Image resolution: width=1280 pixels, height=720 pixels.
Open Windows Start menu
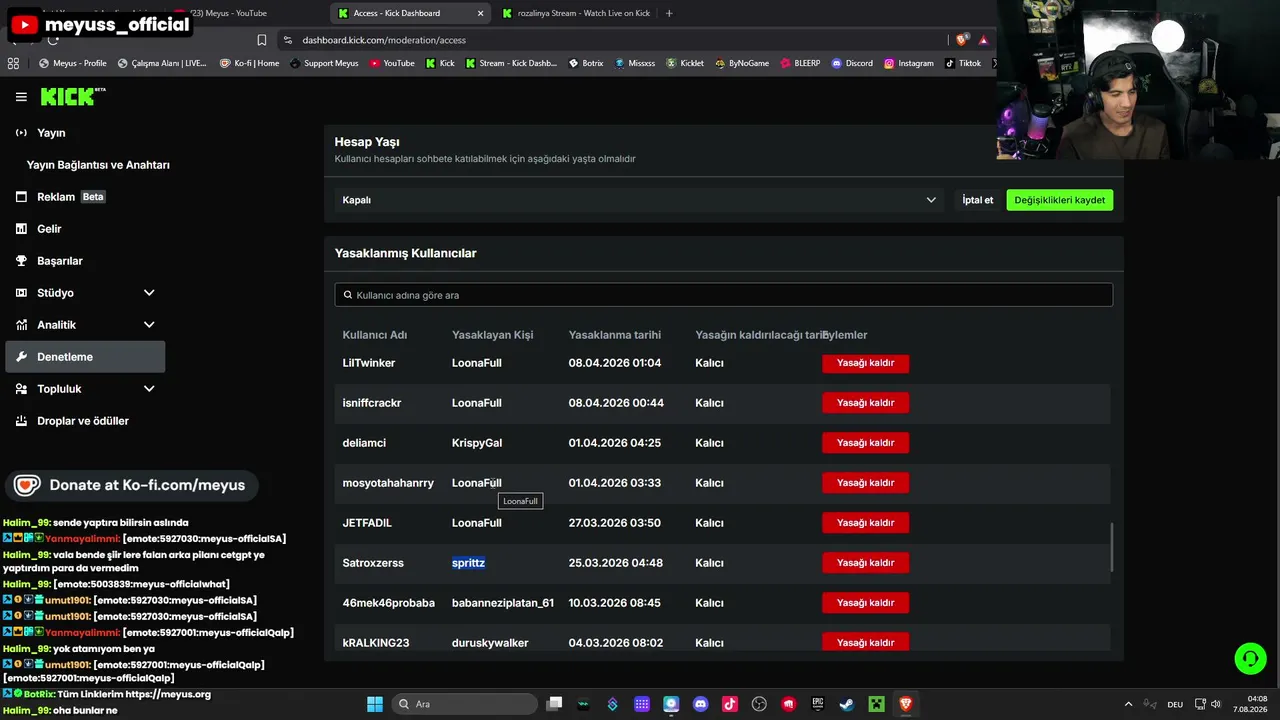pos(375,704)
